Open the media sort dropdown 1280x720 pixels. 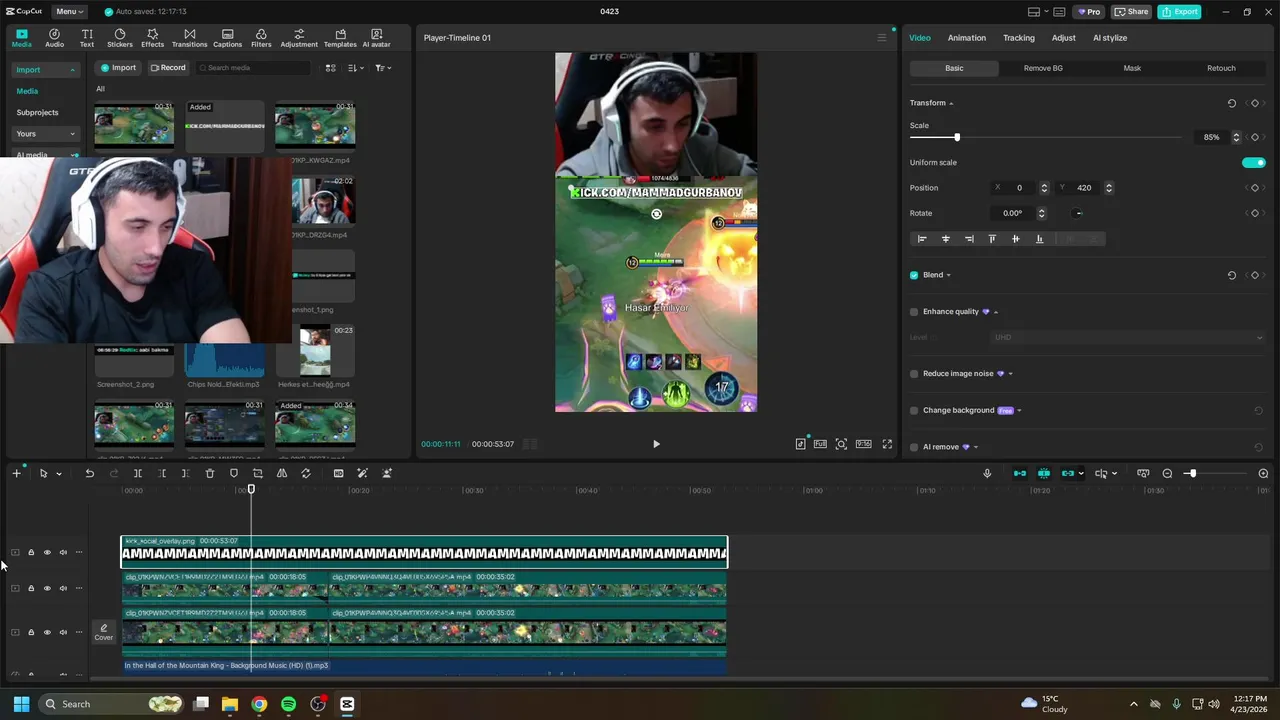(355, 68)
